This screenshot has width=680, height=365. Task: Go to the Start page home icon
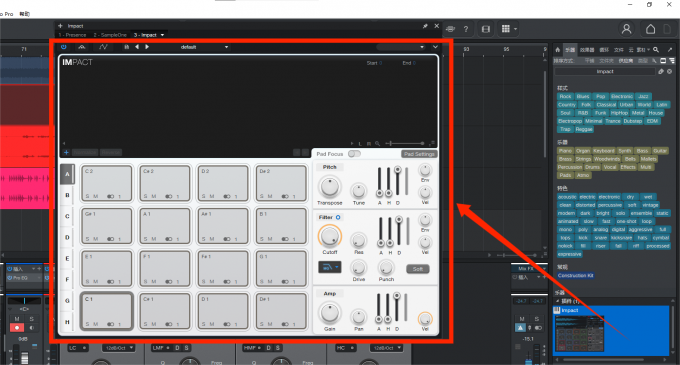coord(650,29)
